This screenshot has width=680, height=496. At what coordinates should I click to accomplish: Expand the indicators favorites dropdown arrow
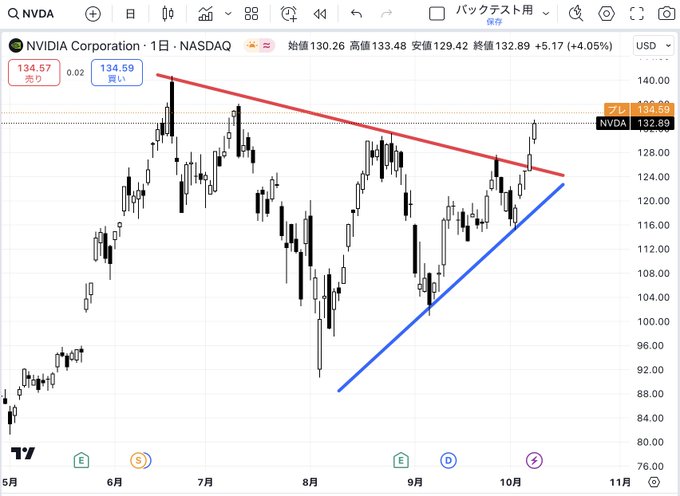(228, 14)
